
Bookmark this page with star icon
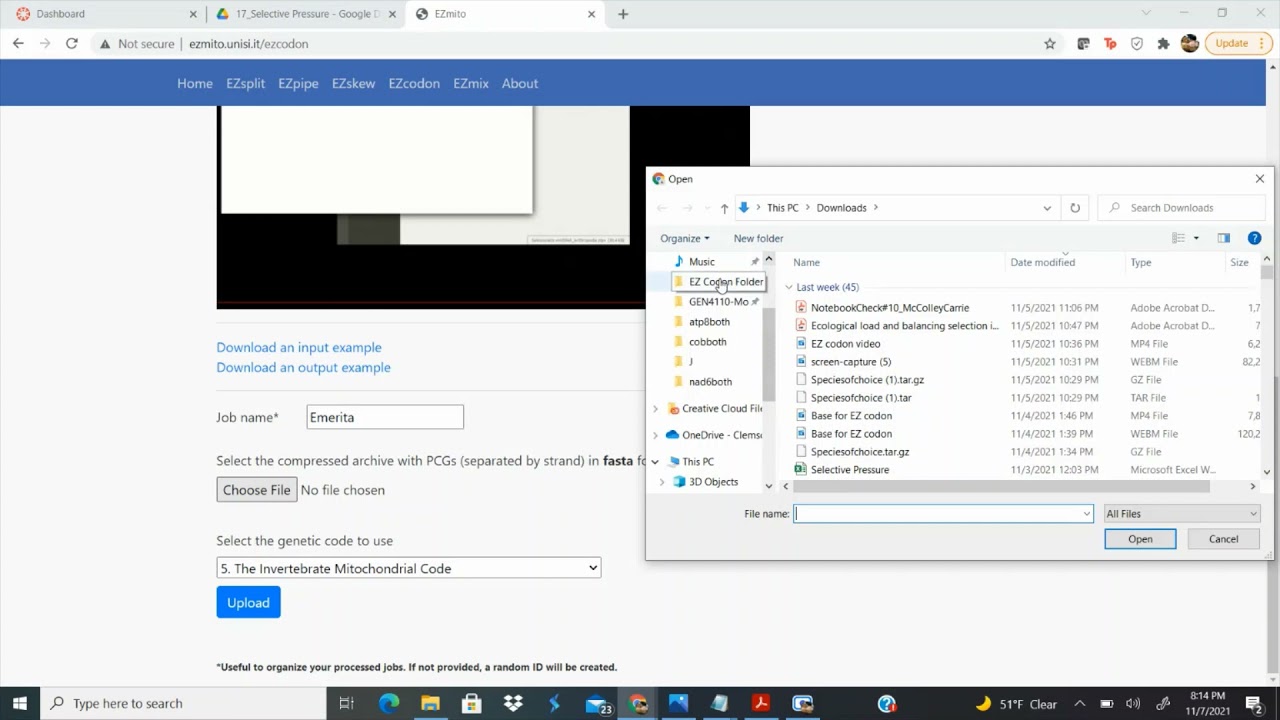click(1049, 43)
